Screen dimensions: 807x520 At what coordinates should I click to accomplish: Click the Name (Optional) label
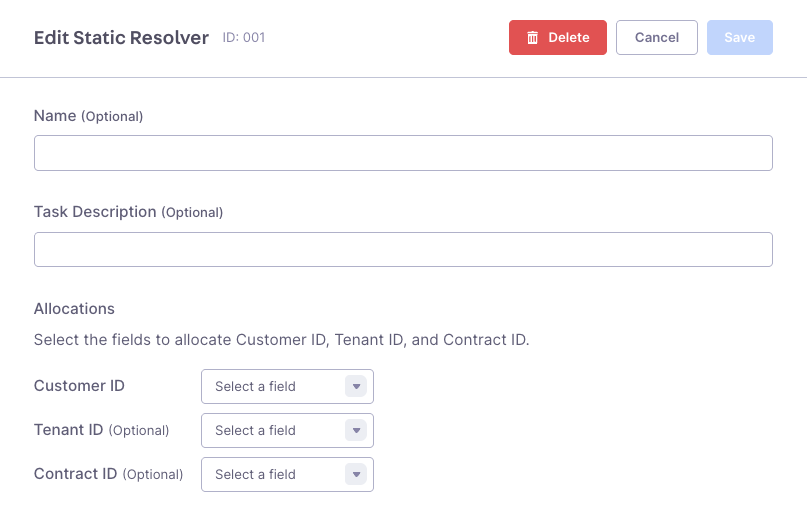pos(89,116)
